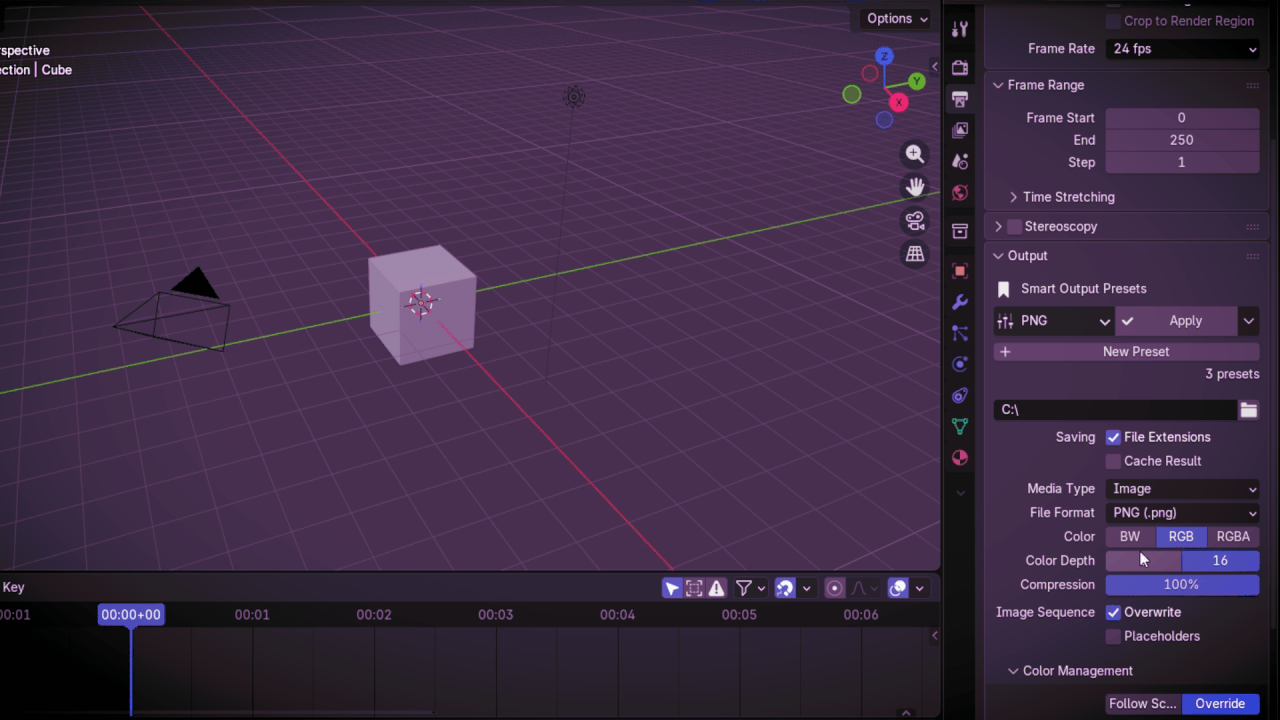Image resolution: width=1280 pixels, height=720 pixels.
Task: Open the File Format PNG dropdown
Action: (1182, 513)
